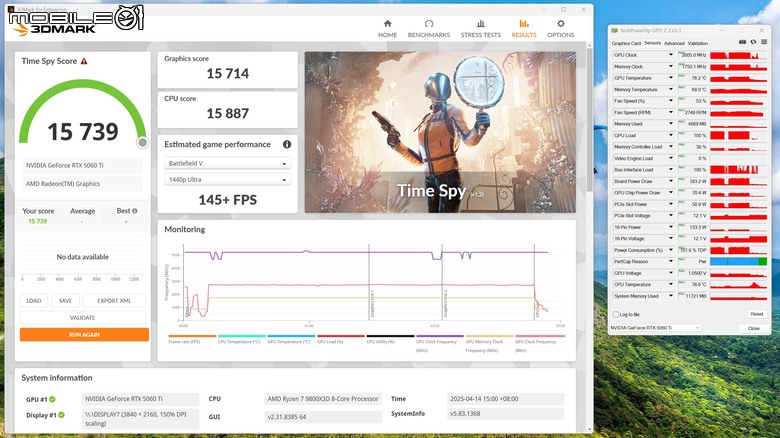The image size is (780, 438).
Task: Click the Bus Interface Load history graph
Action: (x=738, y=170)
